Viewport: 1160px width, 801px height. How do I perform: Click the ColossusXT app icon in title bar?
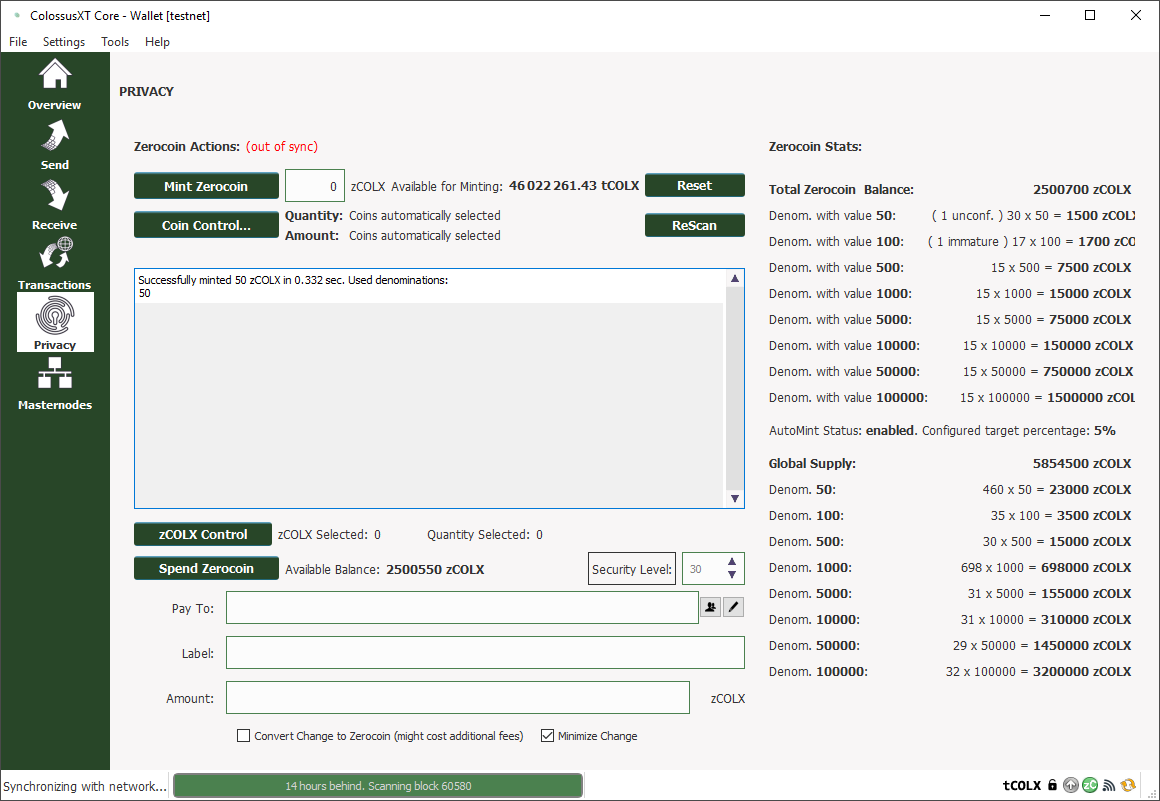[x=17, y=15]
